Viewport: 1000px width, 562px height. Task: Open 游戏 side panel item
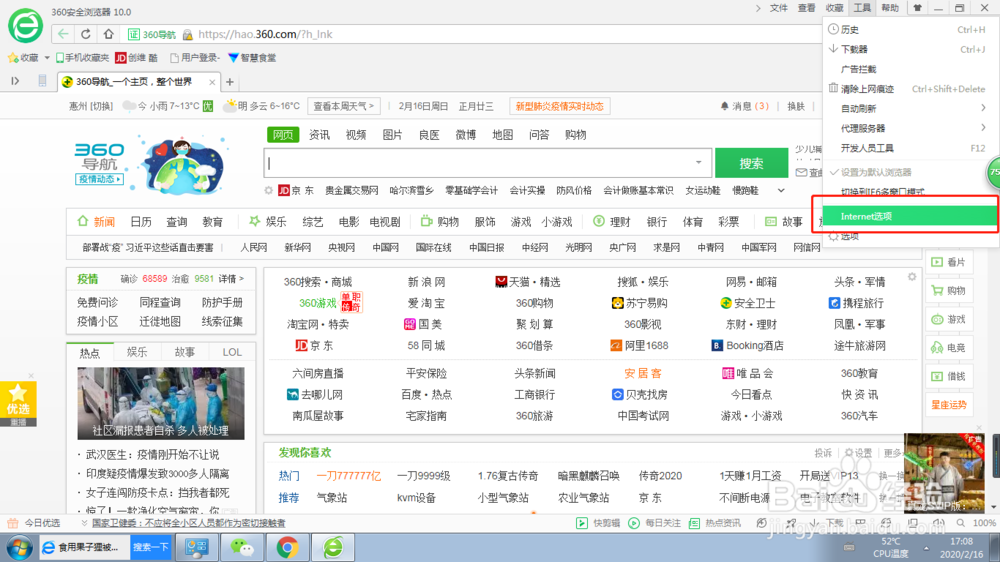click(948, 319)
